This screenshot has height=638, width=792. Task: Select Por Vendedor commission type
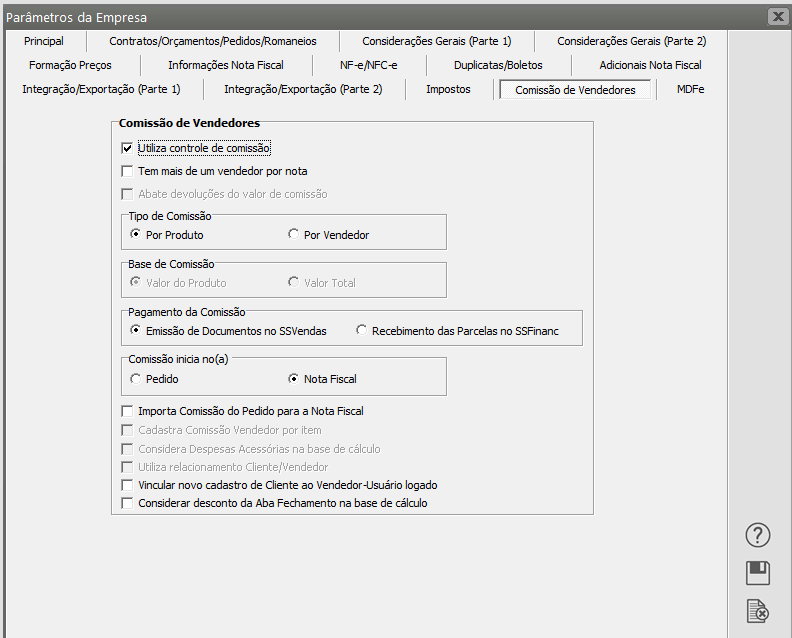[x=294, y=235]
